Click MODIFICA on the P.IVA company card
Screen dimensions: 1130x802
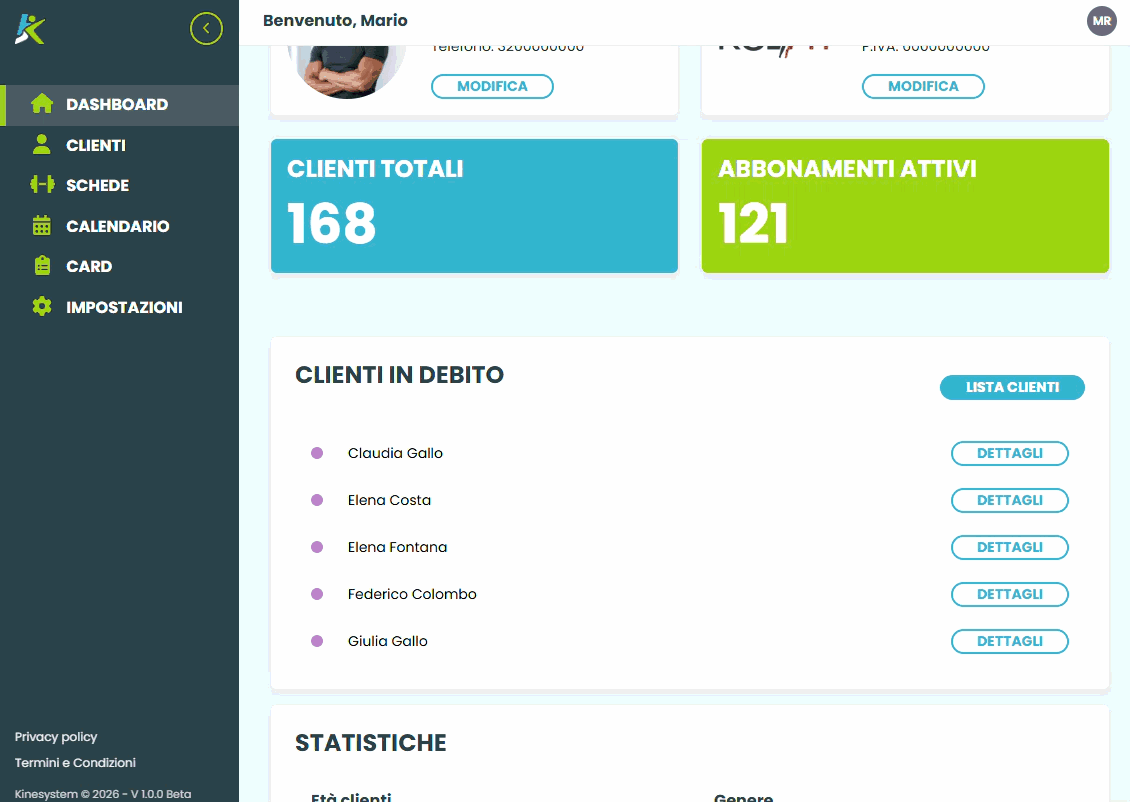coord(923,86)
